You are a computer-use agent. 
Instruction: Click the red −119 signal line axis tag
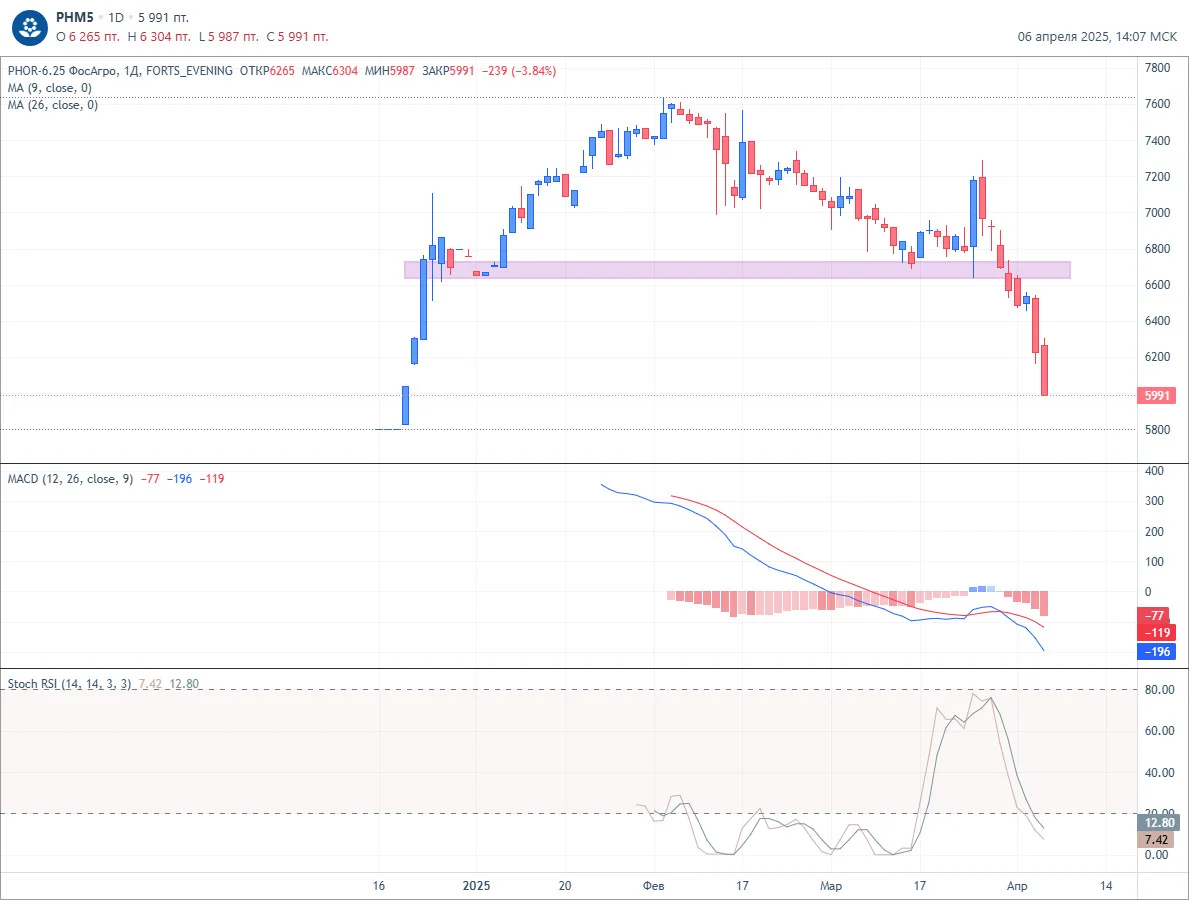(x=1156, y=632)
